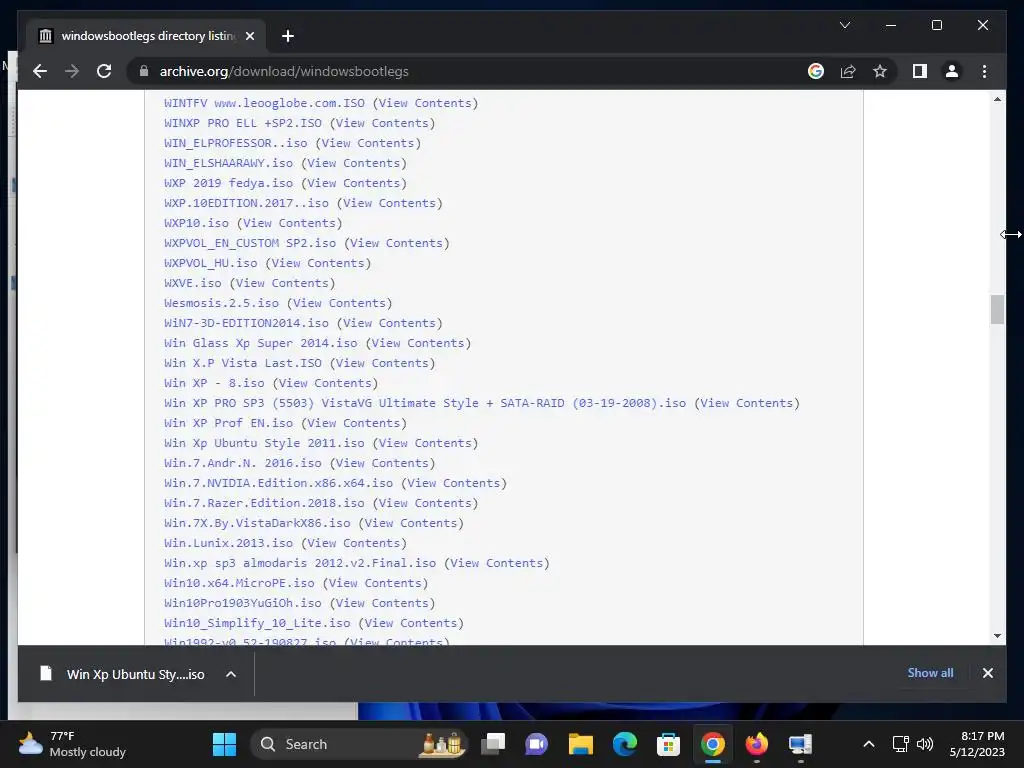Open Wesmosis.2.5.iso link
This screenshot has height=768, width=1024.
[221, 303]
